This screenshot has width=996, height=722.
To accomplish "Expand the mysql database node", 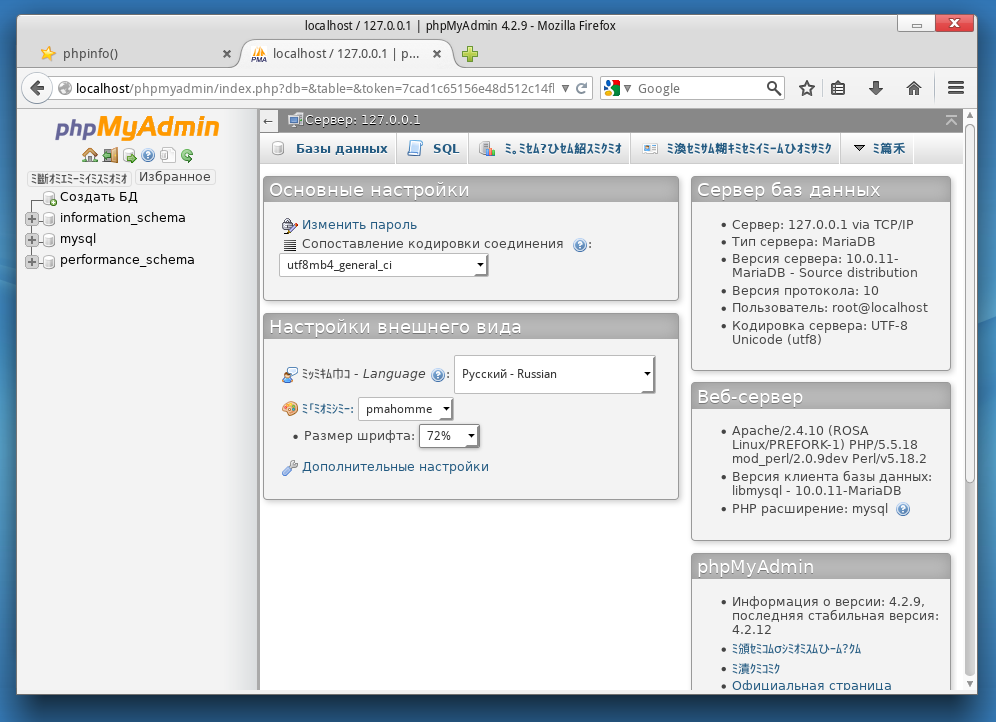I will (32, 240).
